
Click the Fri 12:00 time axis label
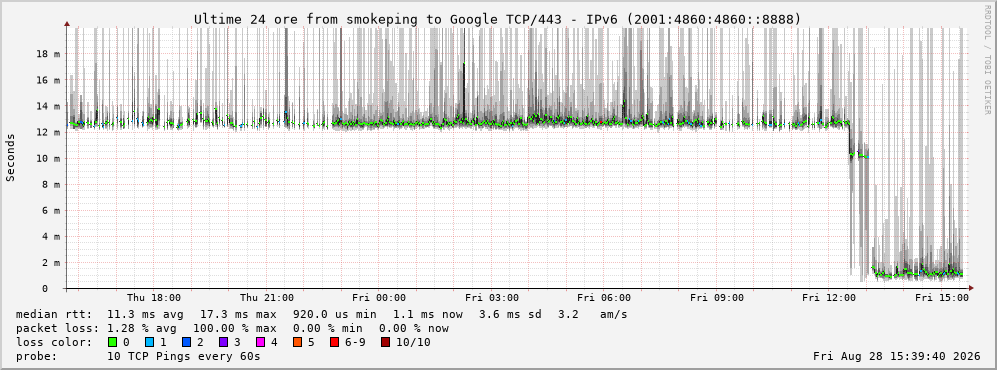click(x=829, y=298)
